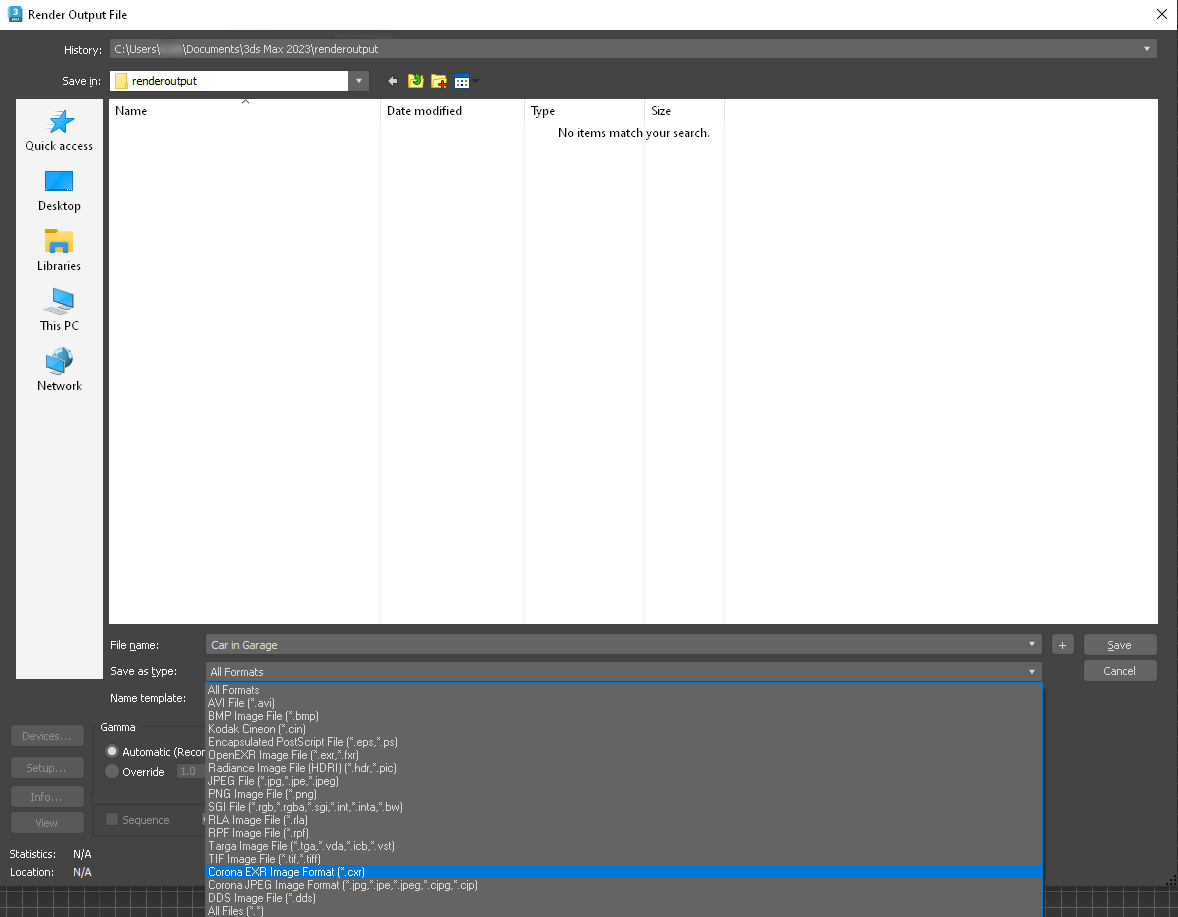Expand the File name dropdown arrow
1178x917 pixels.
(x=1031, y=645)
